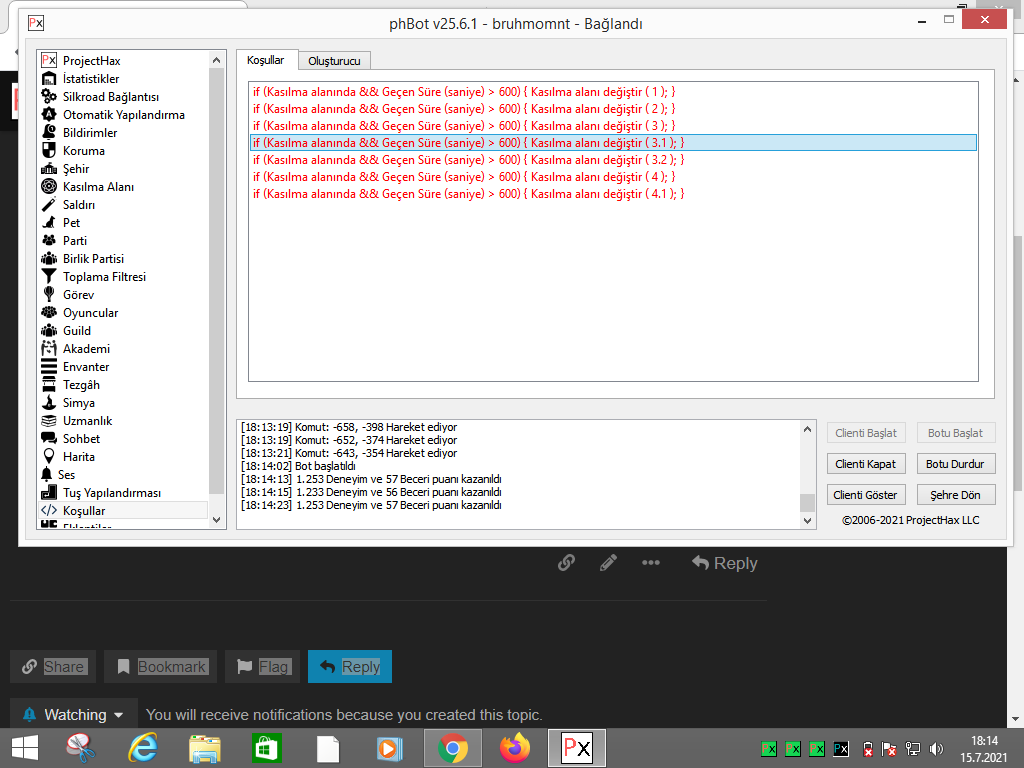Open the Watching notification dropdown

click(x=75, y=715)
